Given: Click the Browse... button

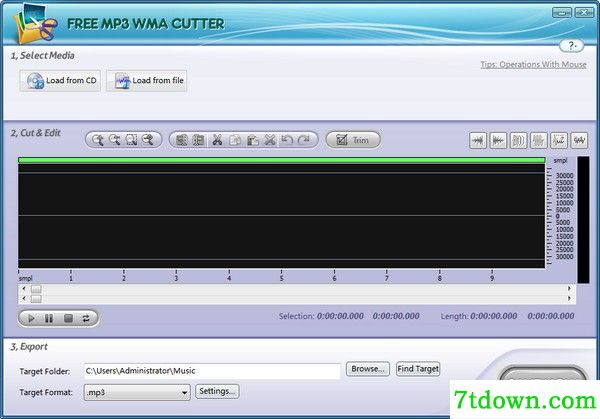Looking at the screenshot, I should pyautogui.click(x=368, y=369).
